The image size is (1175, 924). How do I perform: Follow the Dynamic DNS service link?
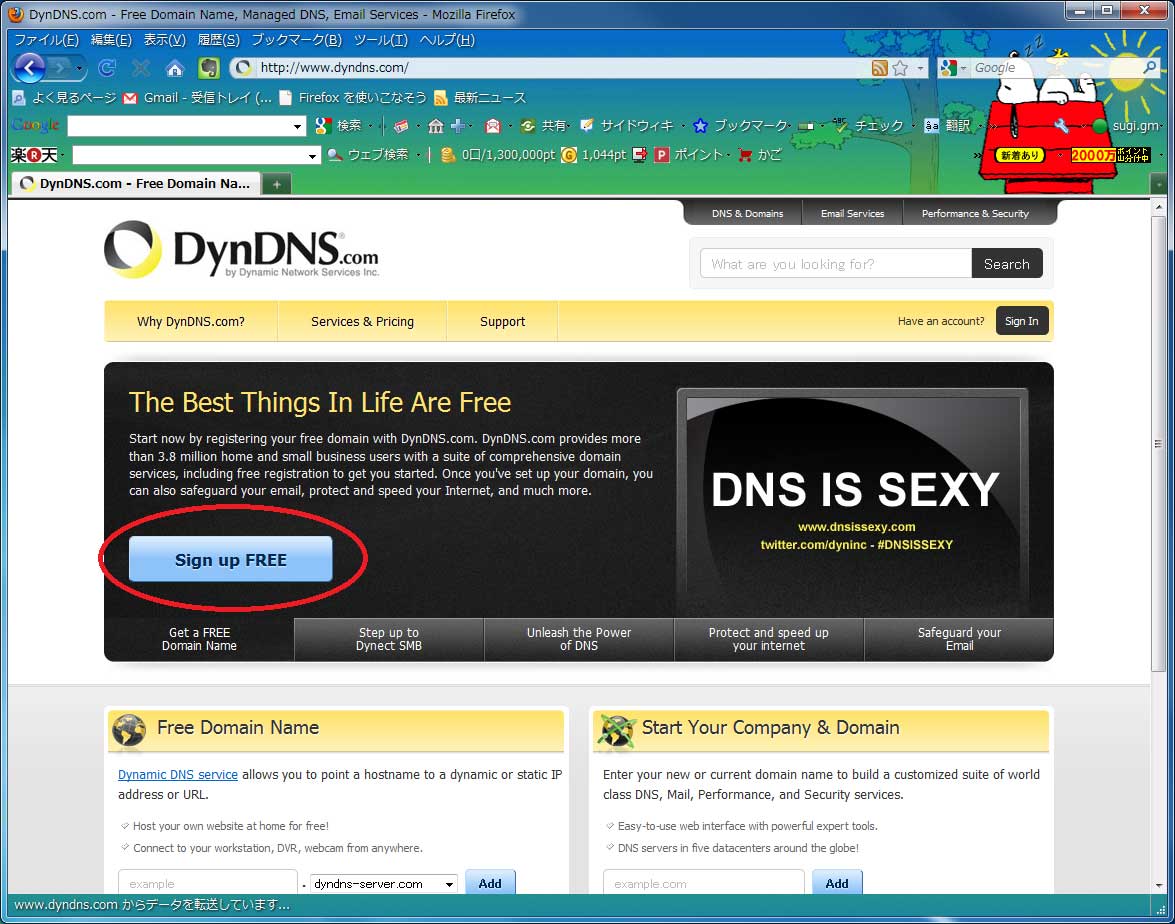pyautogui.click(x=178, y=775)
